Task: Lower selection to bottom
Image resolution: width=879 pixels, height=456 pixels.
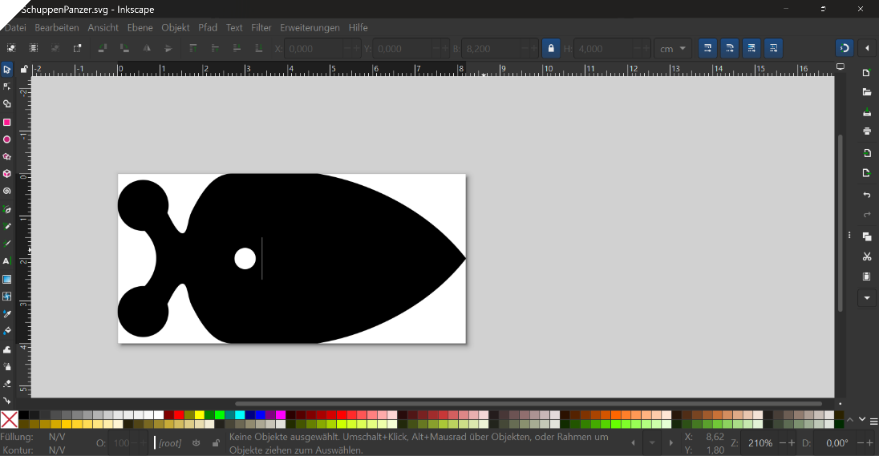Action: tap(258, 48)
